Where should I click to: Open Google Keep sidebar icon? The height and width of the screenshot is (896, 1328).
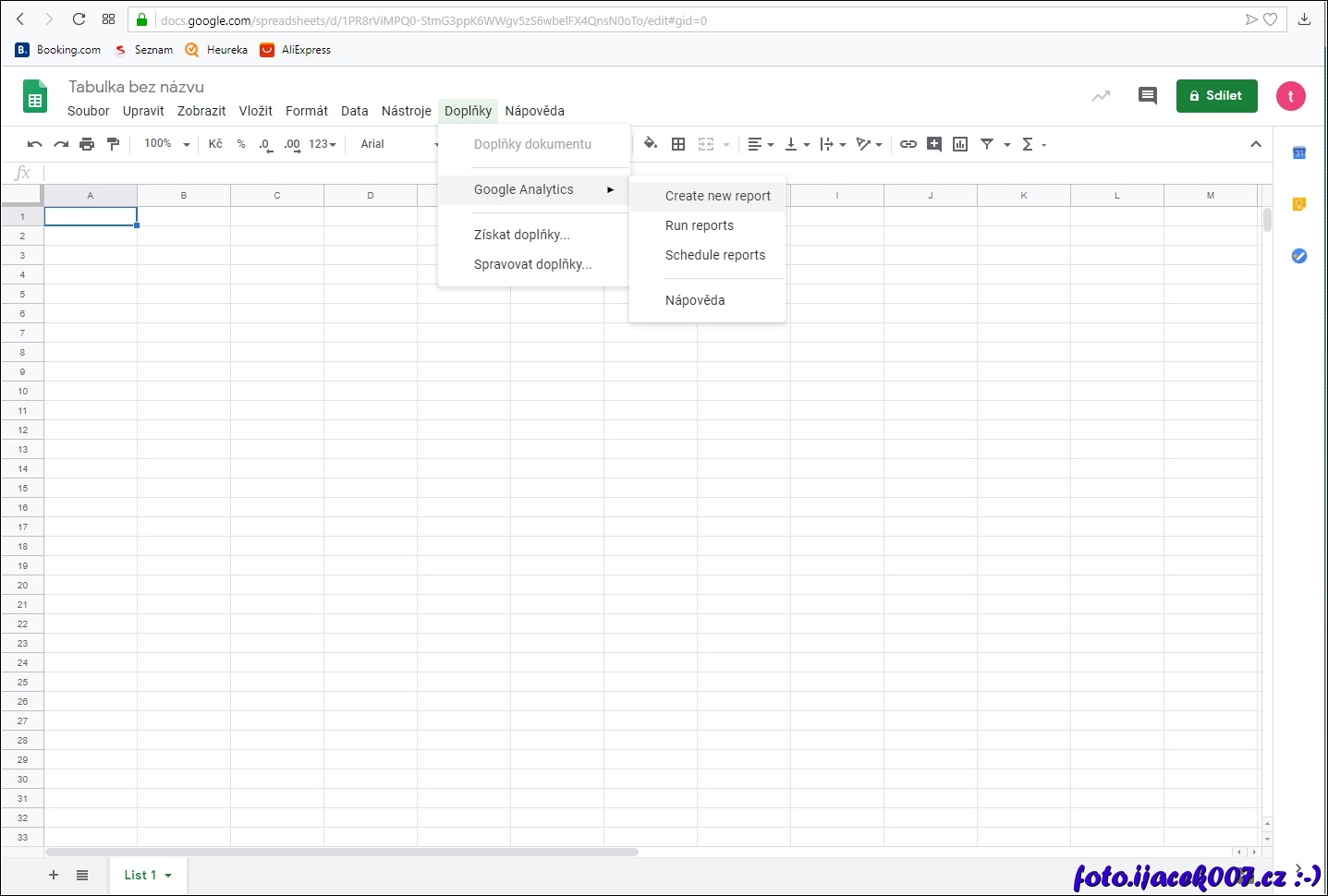click(x=1298, y=204)
